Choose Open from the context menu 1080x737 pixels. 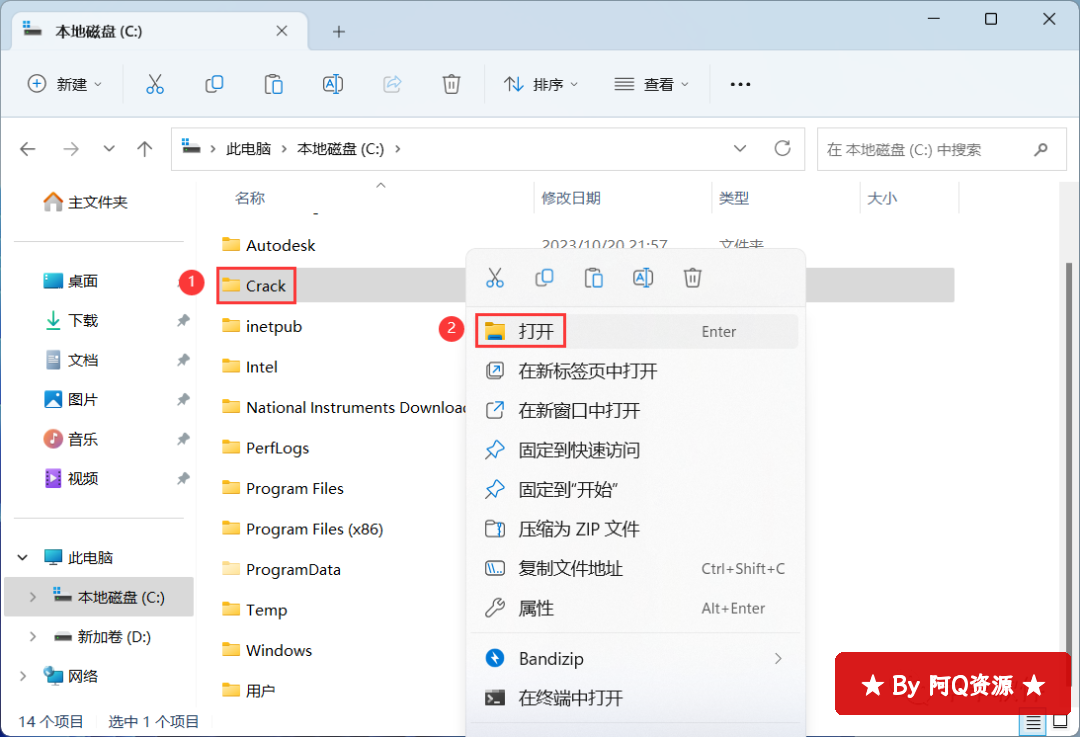[x=536, y=332]
